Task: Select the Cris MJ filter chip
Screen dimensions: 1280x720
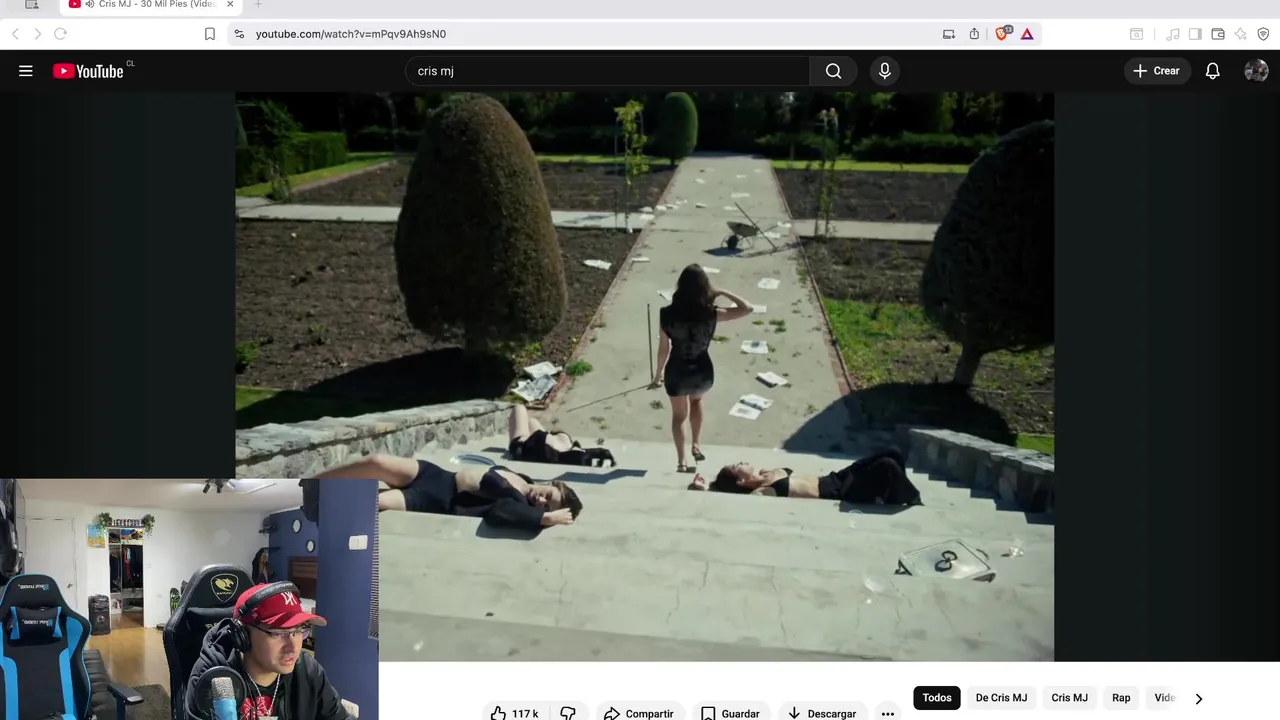Action: [1069, 698]
